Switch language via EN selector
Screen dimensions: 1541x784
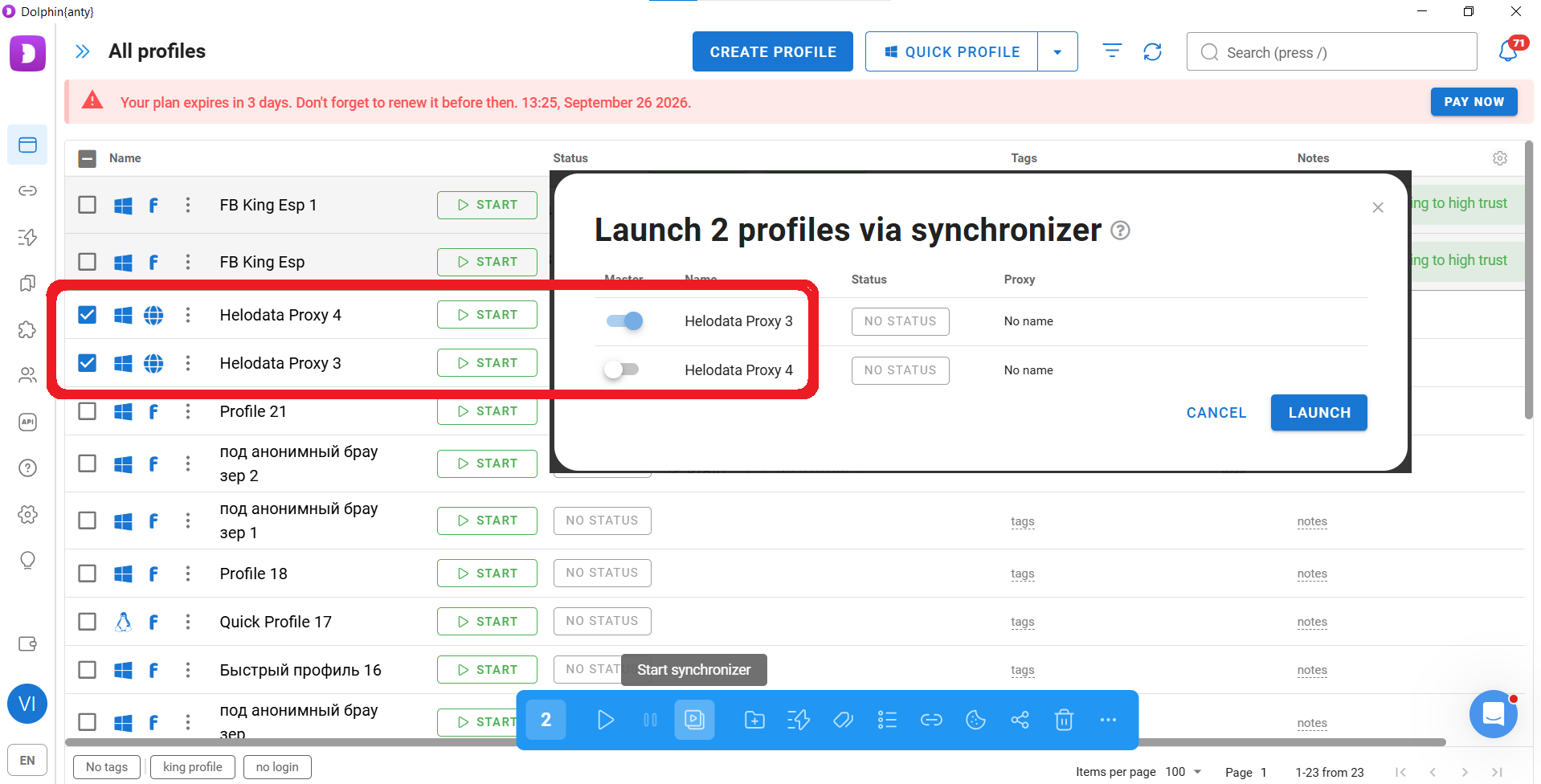[27, 760]
